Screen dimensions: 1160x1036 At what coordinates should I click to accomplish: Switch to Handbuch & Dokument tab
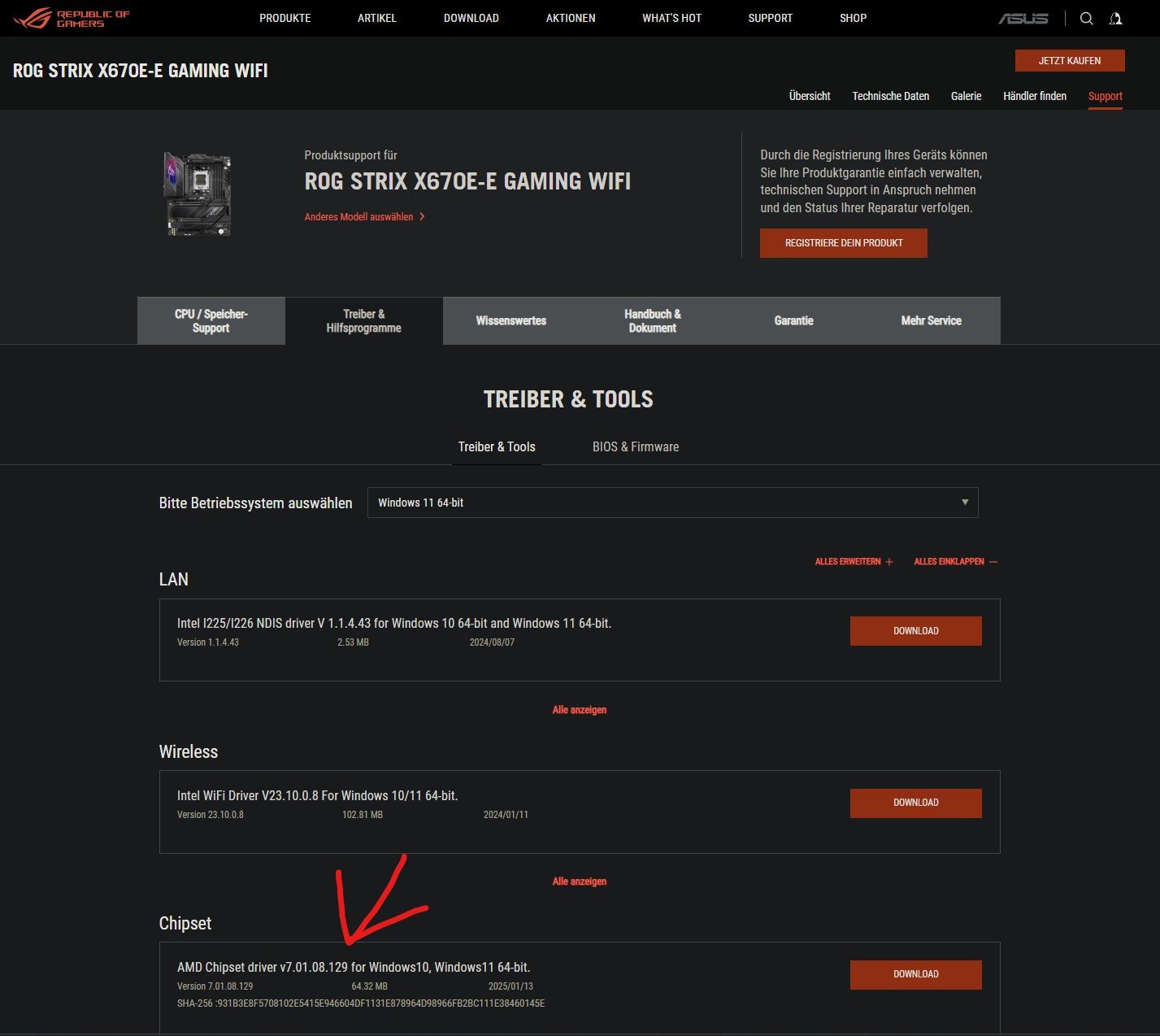pyautogui.click(x=652, y=320)
